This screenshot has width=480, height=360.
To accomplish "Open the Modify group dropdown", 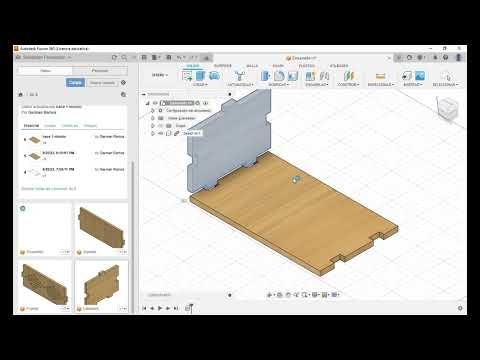I will coord(279,85).
